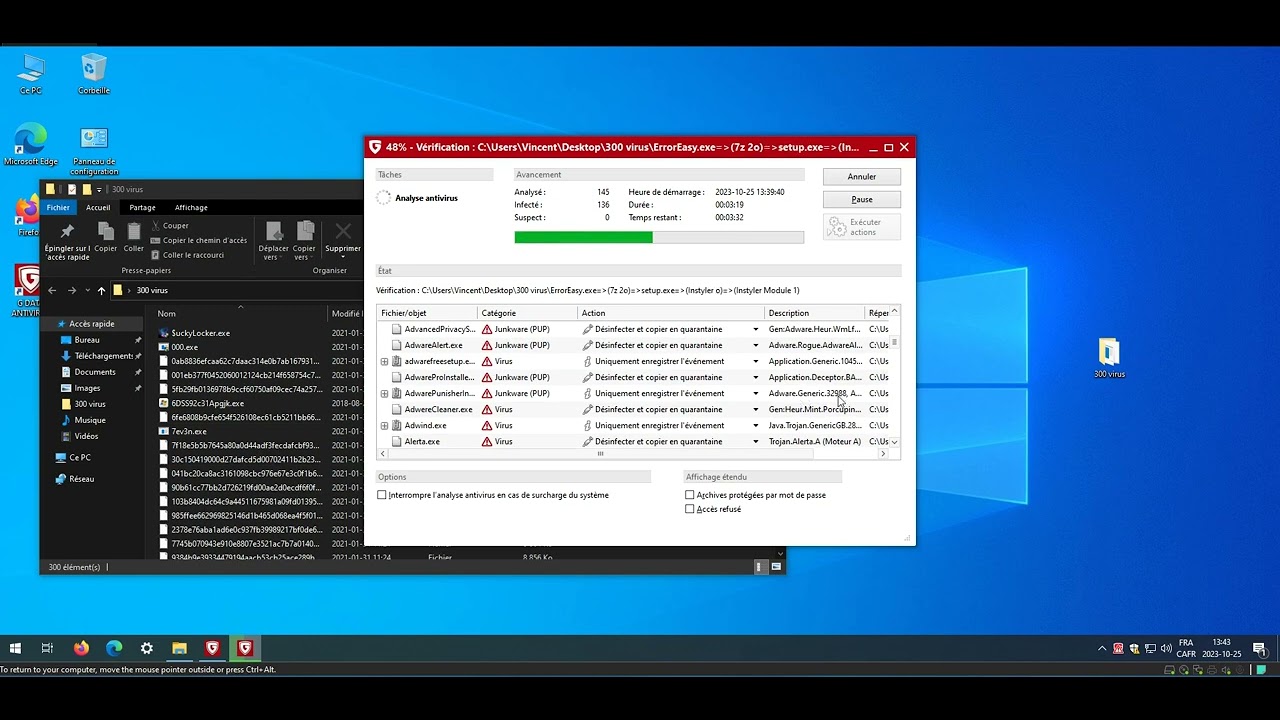The image size is (1280, 720).
Task: Expand the Adwind.exe archive row
Action: tap(384, 425)
